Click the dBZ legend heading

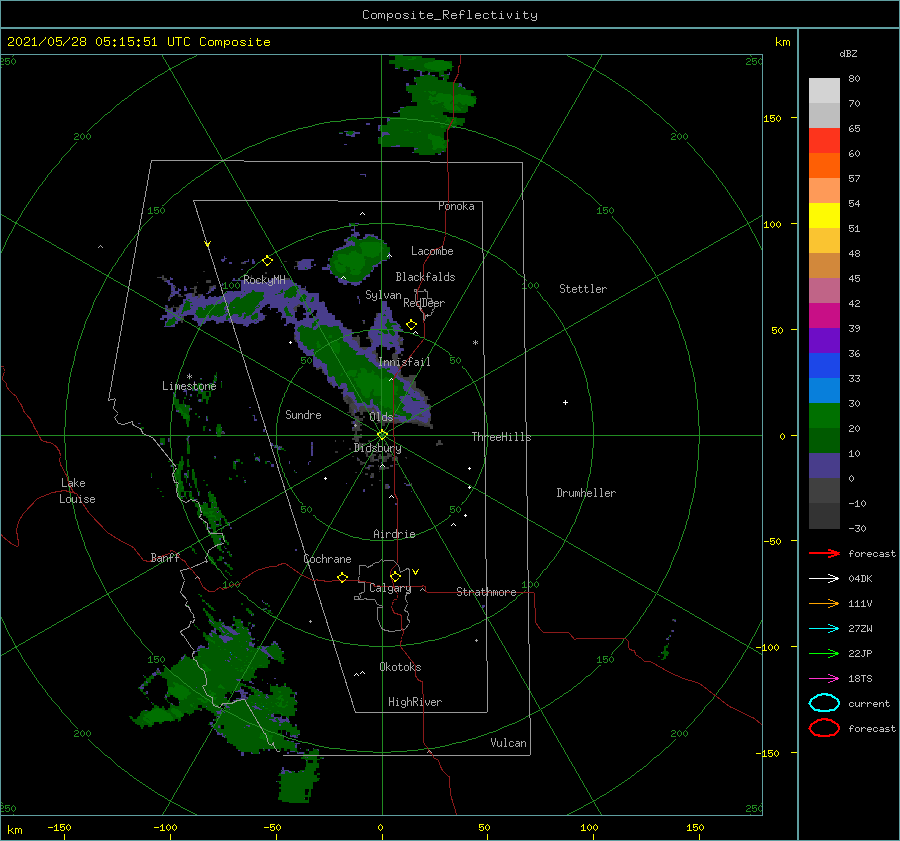point(848,53)
